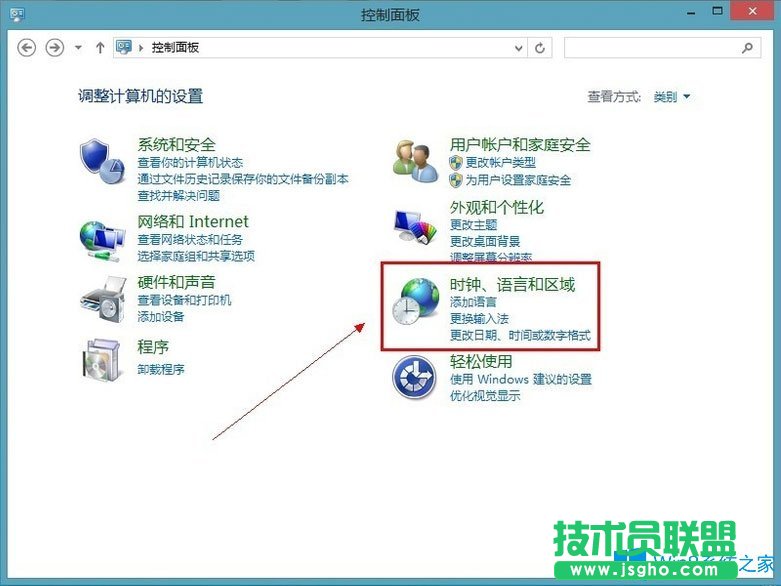Click 查看网络状态和任务 link
This screenshot has height=586, width=781.
[190, 239]
